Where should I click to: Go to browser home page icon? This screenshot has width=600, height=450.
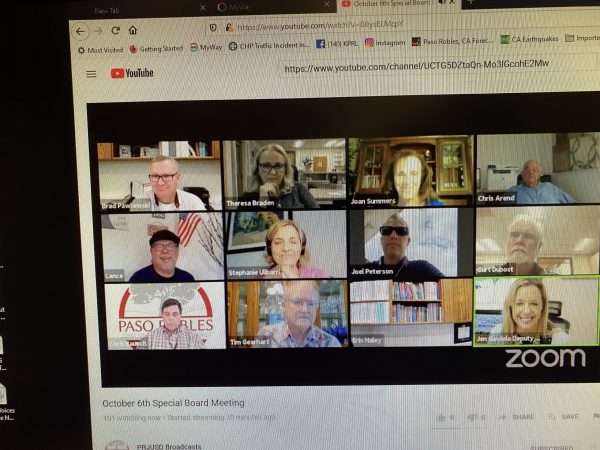[x=133, y=31]
